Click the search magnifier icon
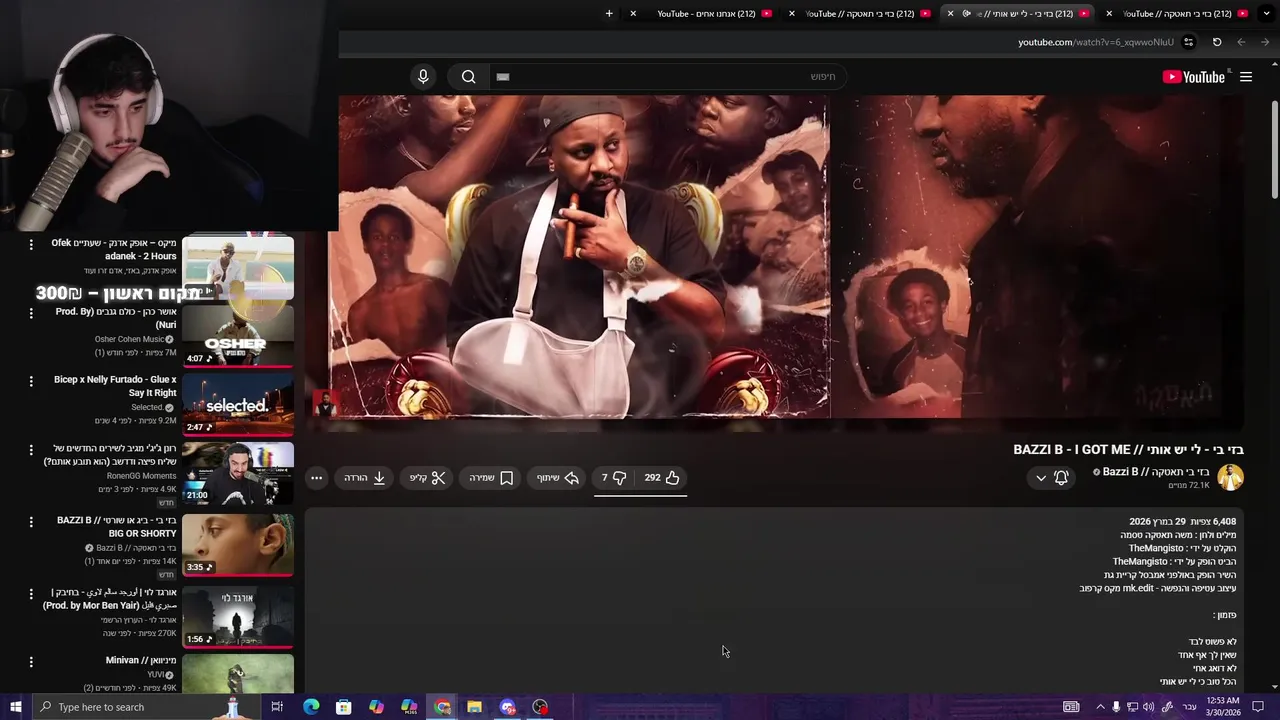Screen dimensions: 1280x720 [x=468, y=77]
